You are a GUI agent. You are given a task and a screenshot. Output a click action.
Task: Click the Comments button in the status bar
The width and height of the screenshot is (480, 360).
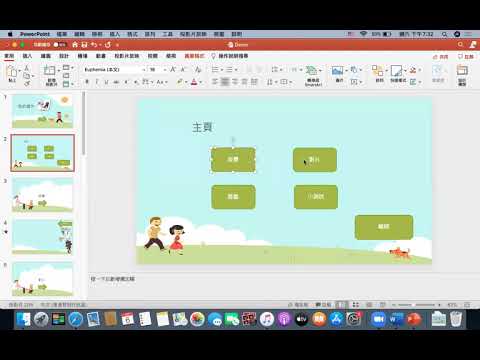(x=323, y=305)
